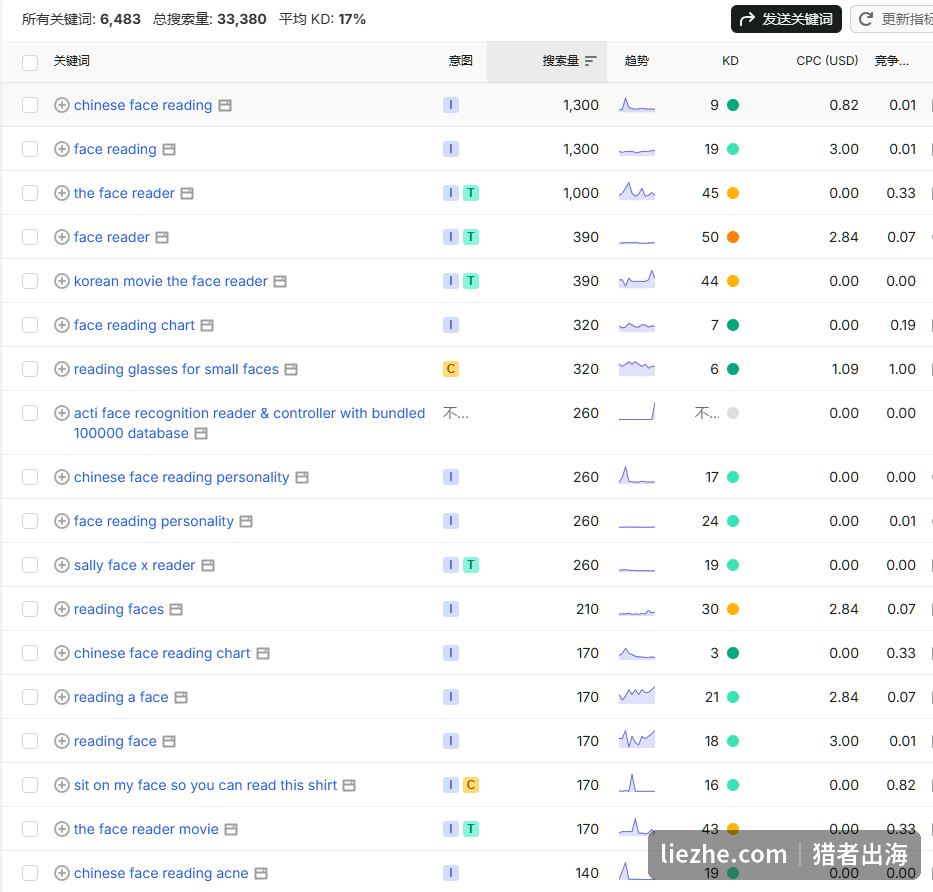Open SERP icon for 'chinese face reading personality'
Screen dimensions: 933x892
coord(302,478)
